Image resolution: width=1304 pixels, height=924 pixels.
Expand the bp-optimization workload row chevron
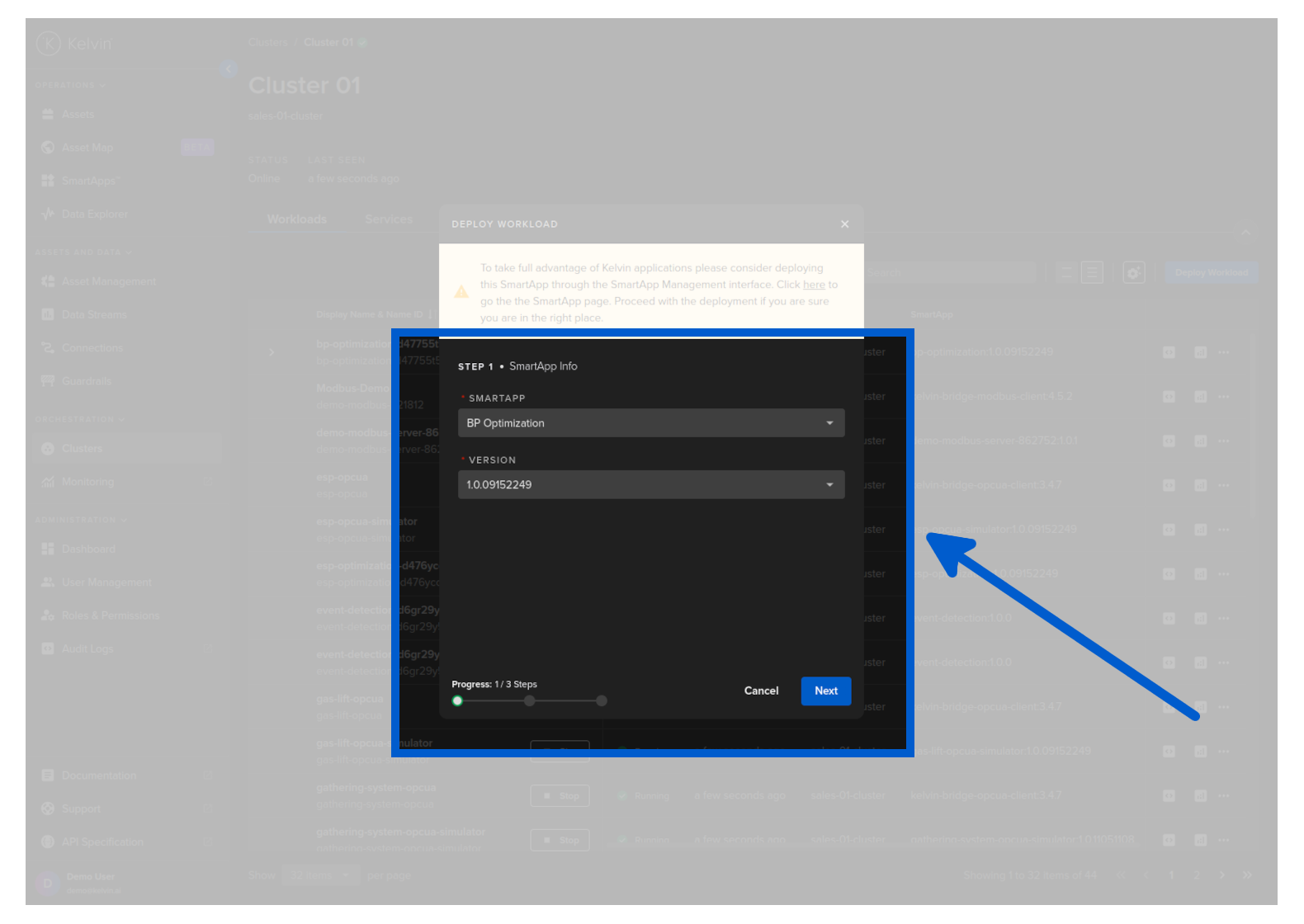(x=272, y=352)
